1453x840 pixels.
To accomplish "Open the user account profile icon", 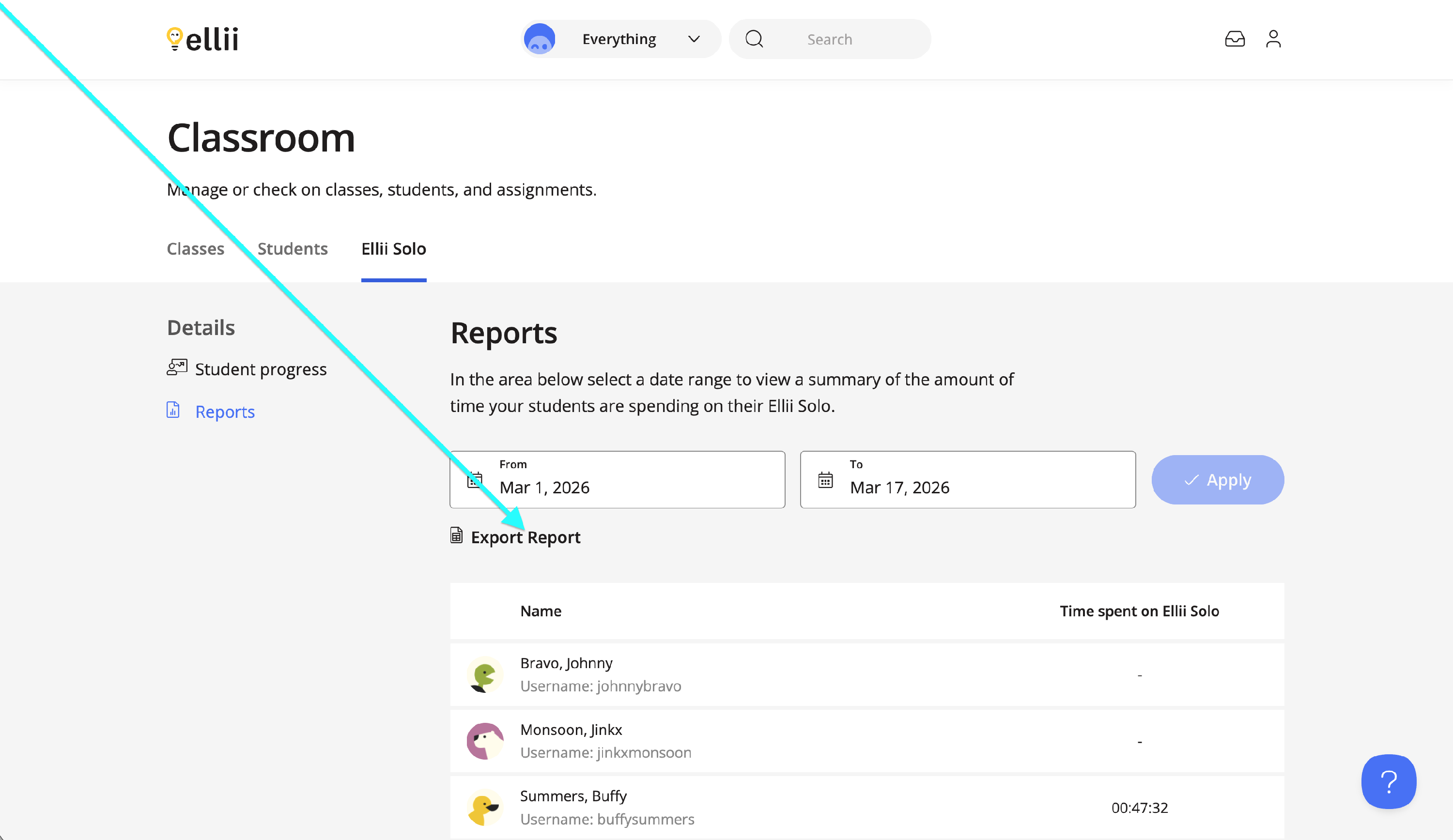I will [1273, 39].
